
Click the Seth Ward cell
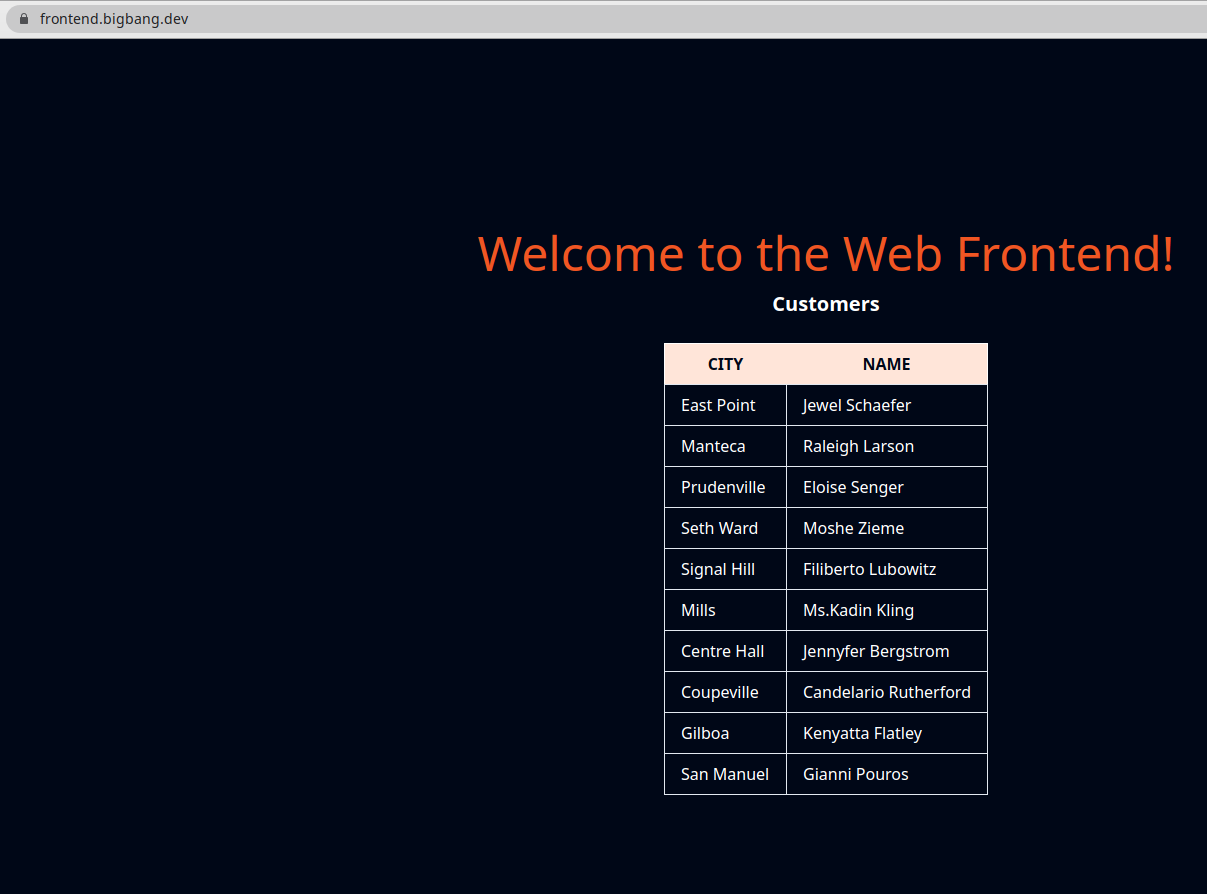point(719,528)
